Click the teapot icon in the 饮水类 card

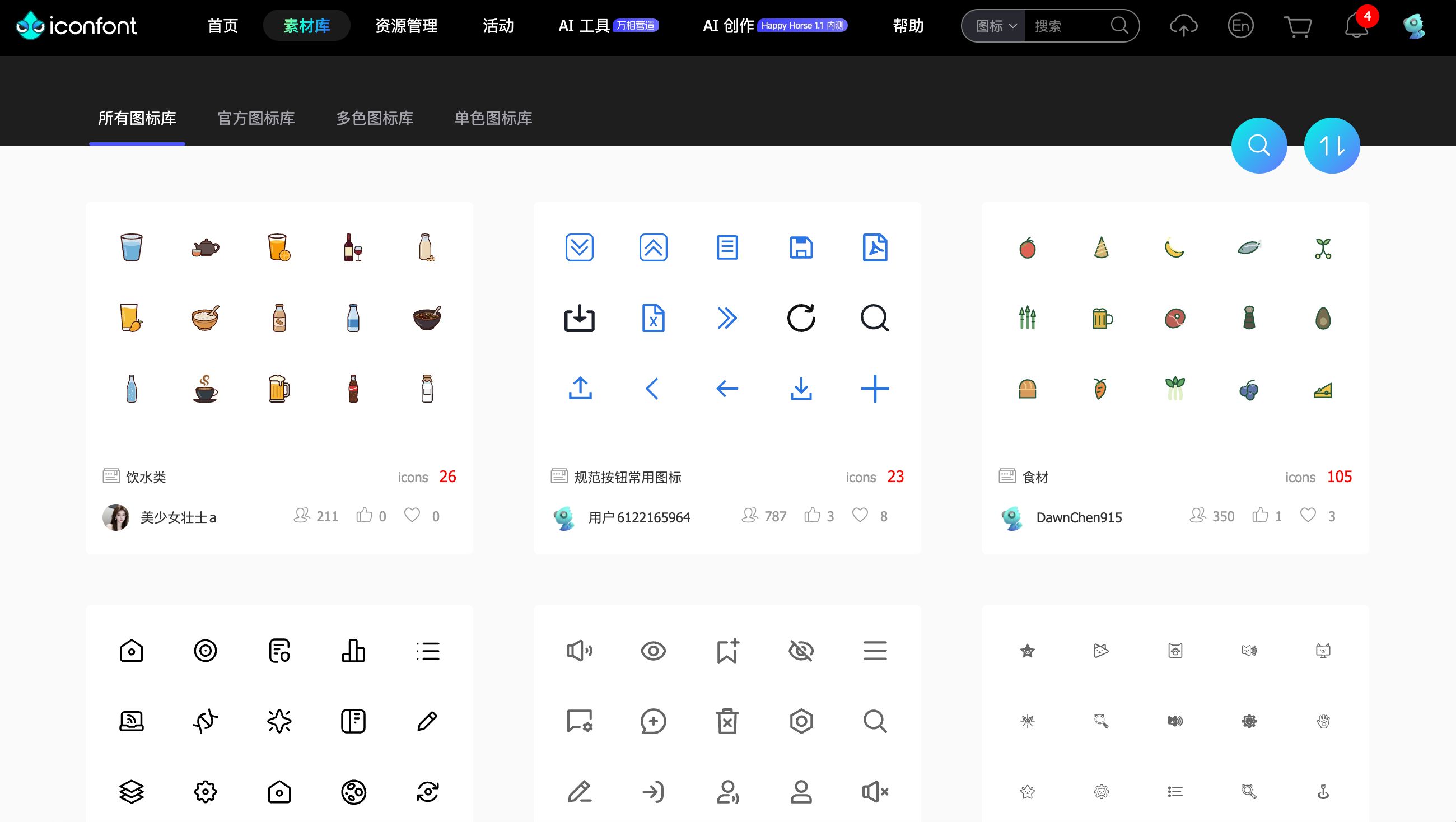(x=205, y=247)
